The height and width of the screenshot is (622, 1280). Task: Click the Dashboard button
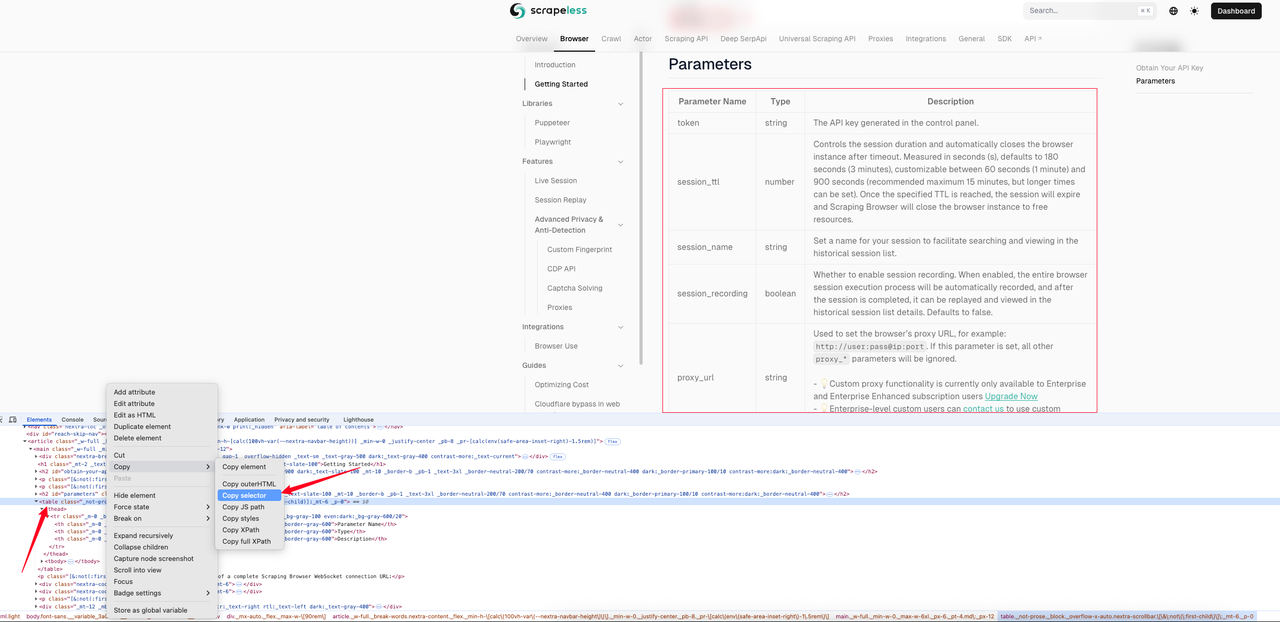click(1236, 11)
